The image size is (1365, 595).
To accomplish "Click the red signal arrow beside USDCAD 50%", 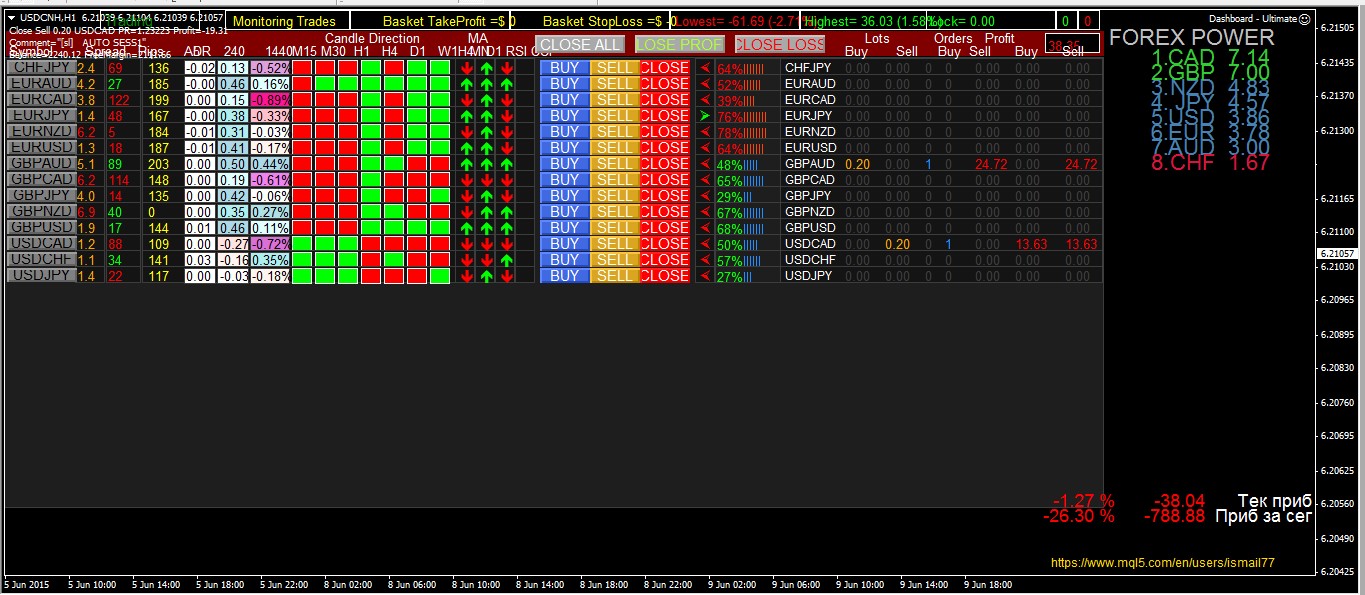I will 706,244.
